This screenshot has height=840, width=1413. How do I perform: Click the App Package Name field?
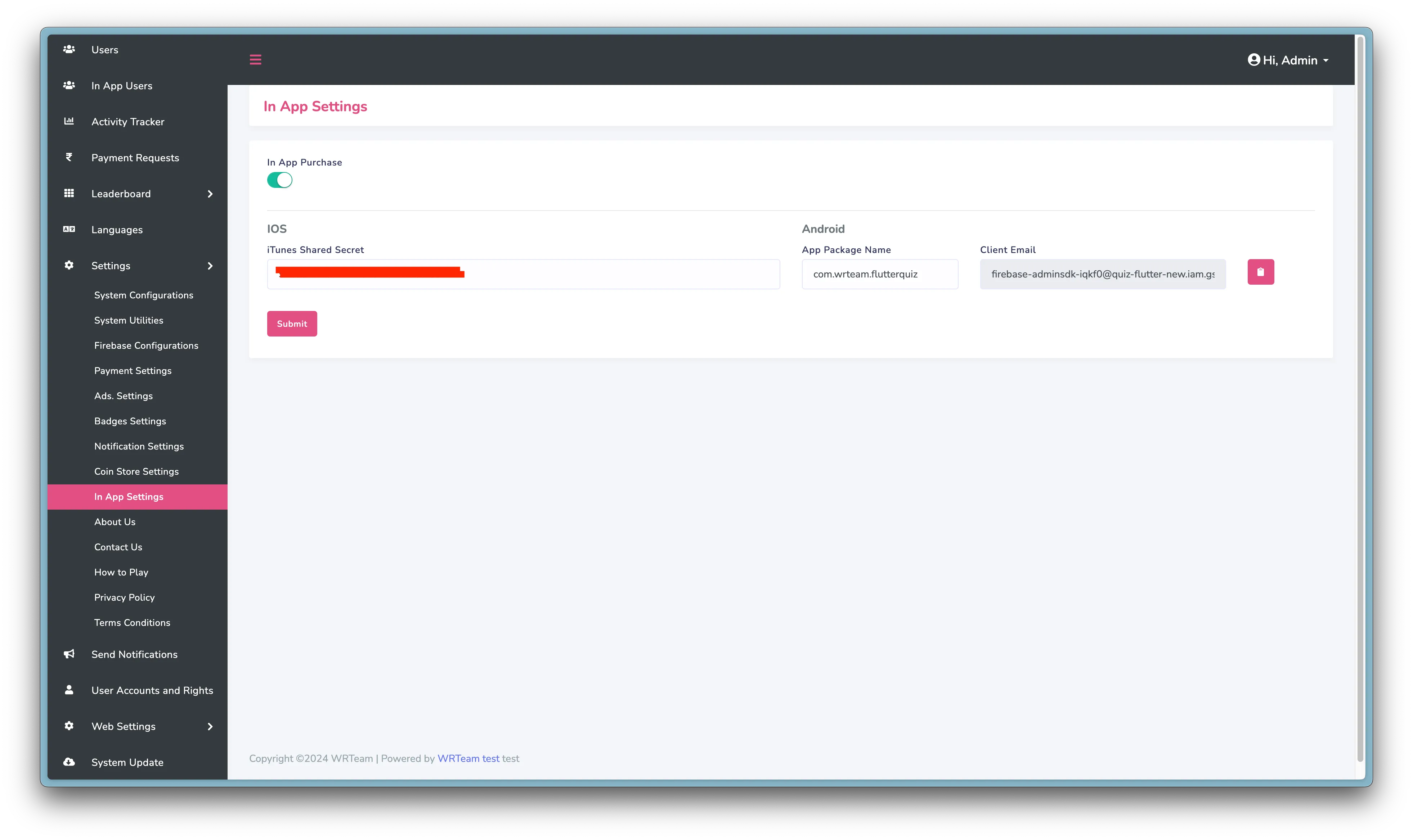879,275
